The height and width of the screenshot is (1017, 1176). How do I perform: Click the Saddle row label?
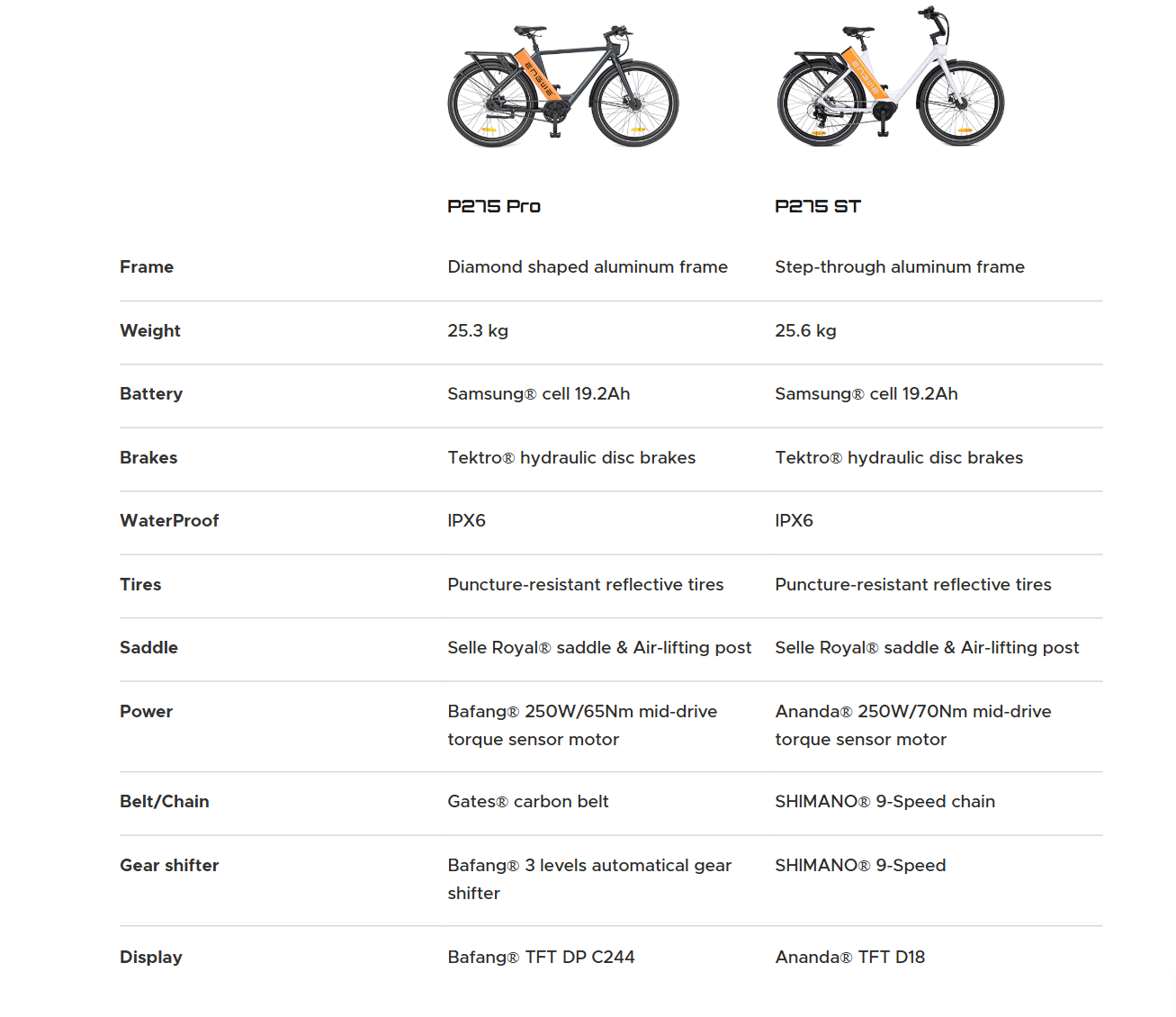(x=148, y=648)
